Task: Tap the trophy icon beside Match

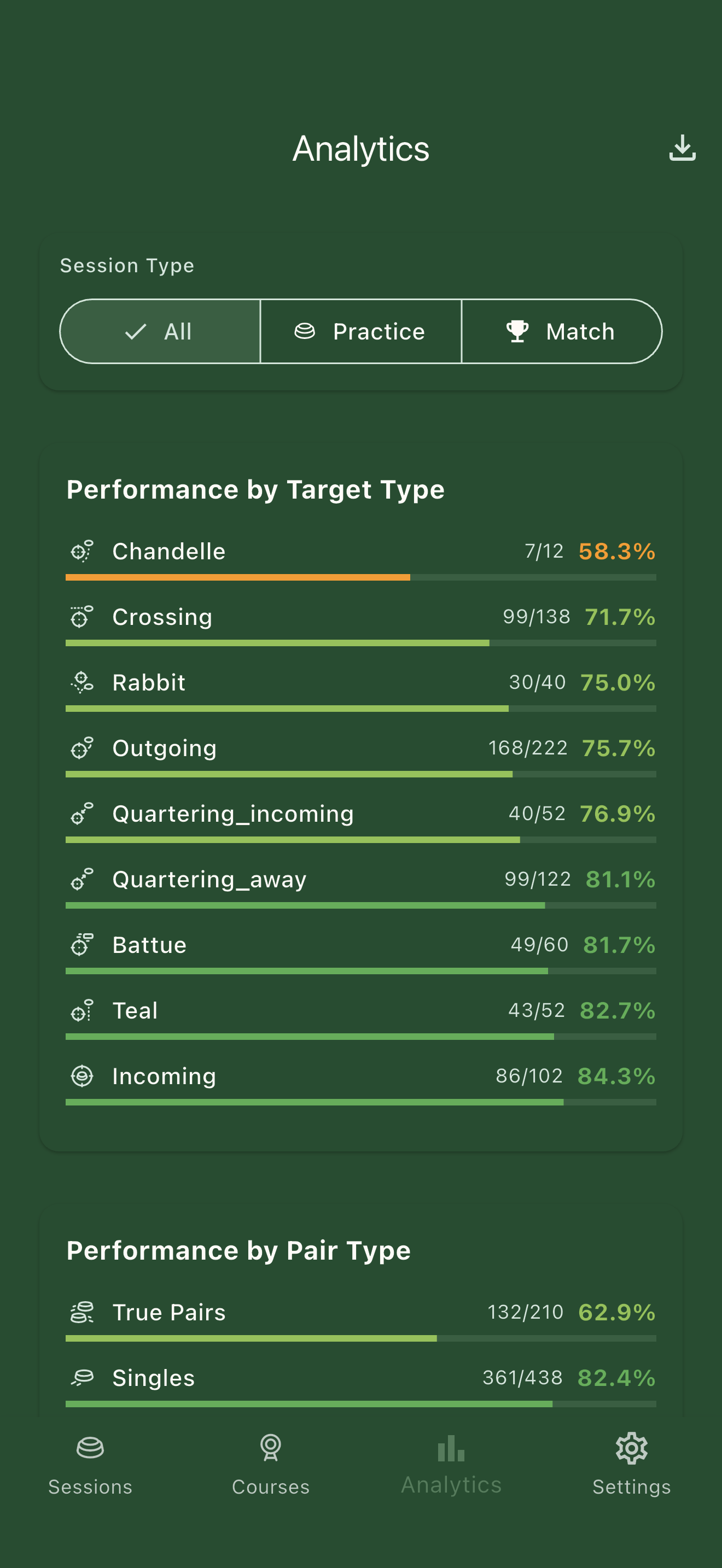Action: (517, 331)
